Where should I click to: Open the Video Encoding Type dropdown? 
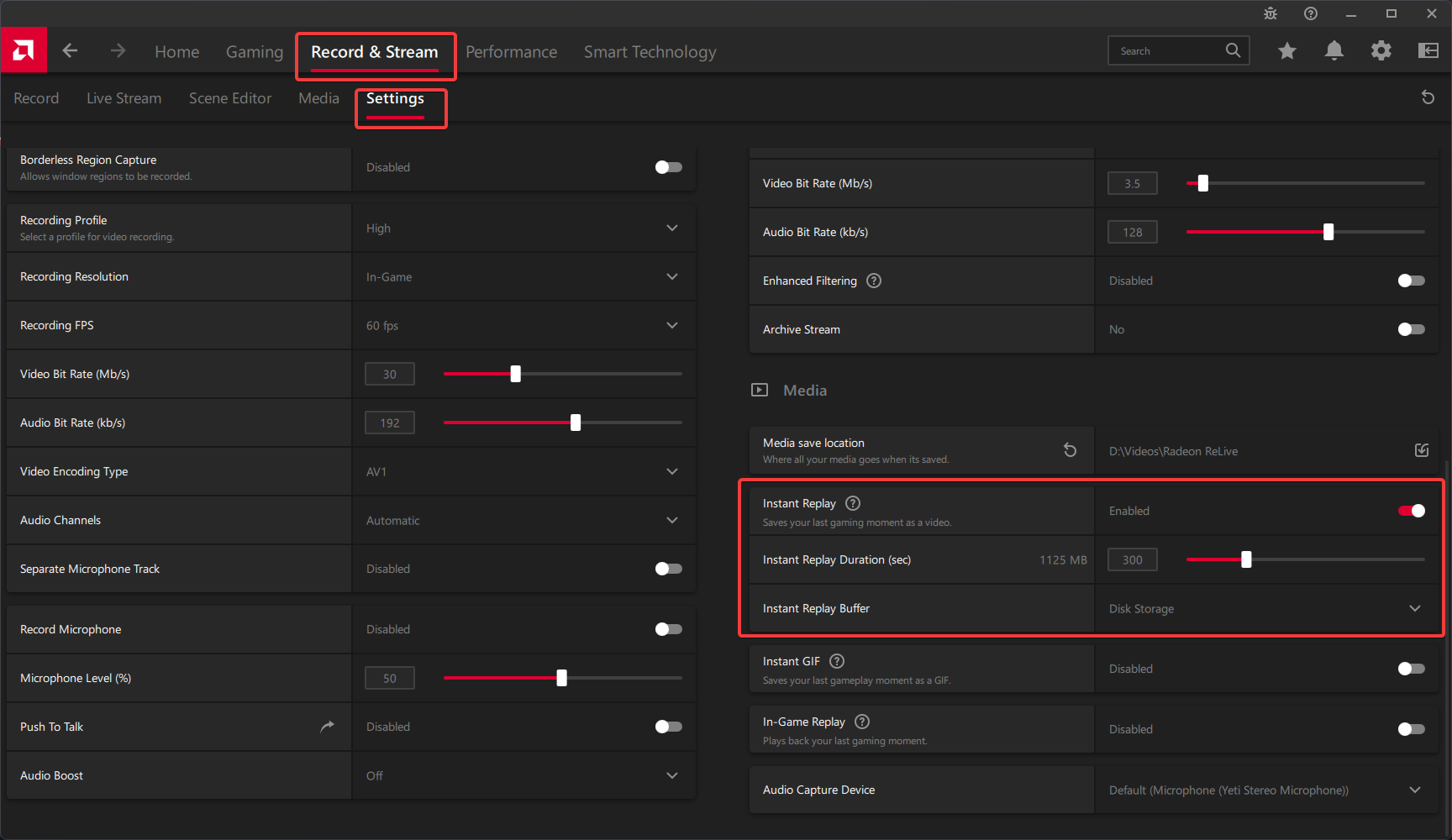(671, 472)
